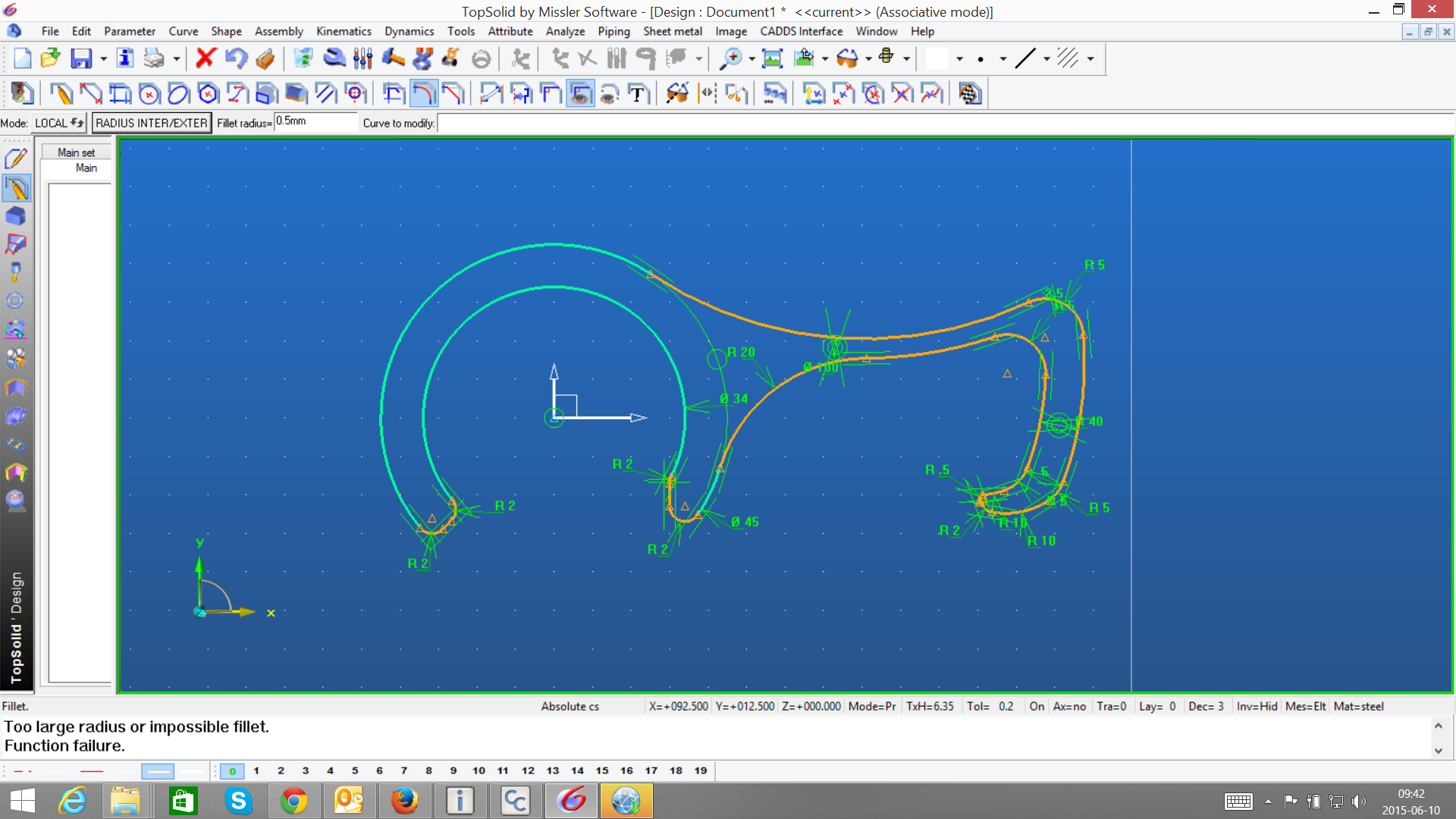Image resolution: width=1456 pixels, height=819 pixels.
Task: Open the point style dropdown arrow
Action: [1003, 59]
